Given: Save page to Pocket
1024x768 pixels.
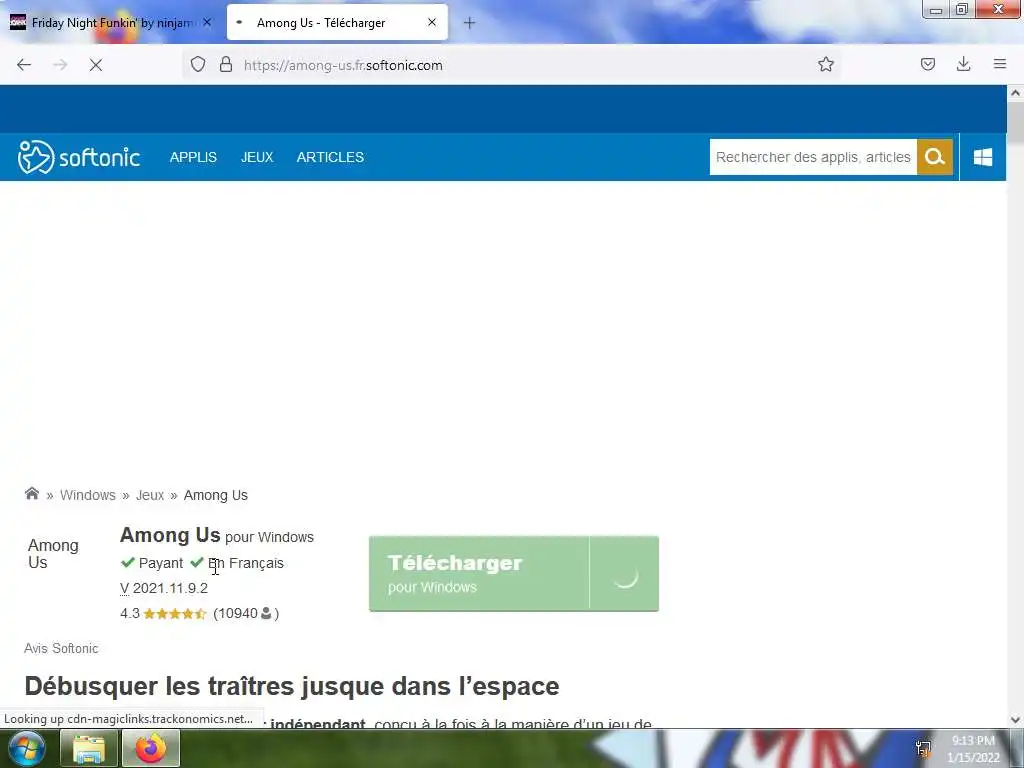Looking at the screenshot, I should pos(928,64).
